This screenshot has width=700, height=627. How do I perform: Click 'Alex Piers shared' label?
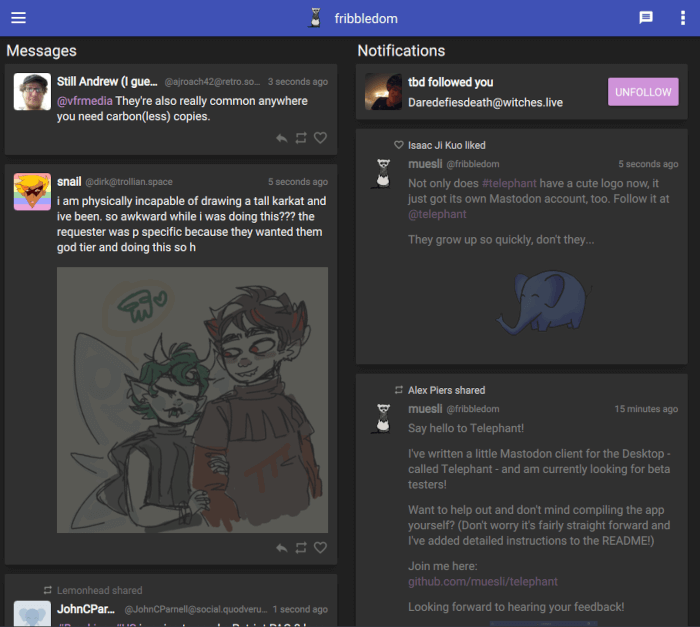pyautogui.click(x=446, y=390)
